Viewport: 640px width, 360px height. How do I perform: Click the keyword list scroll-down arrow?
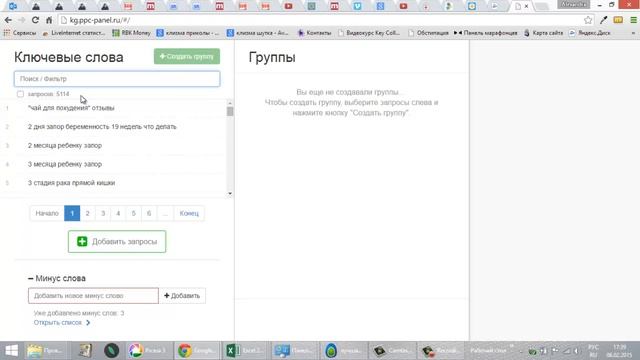[x=230, y=193]
